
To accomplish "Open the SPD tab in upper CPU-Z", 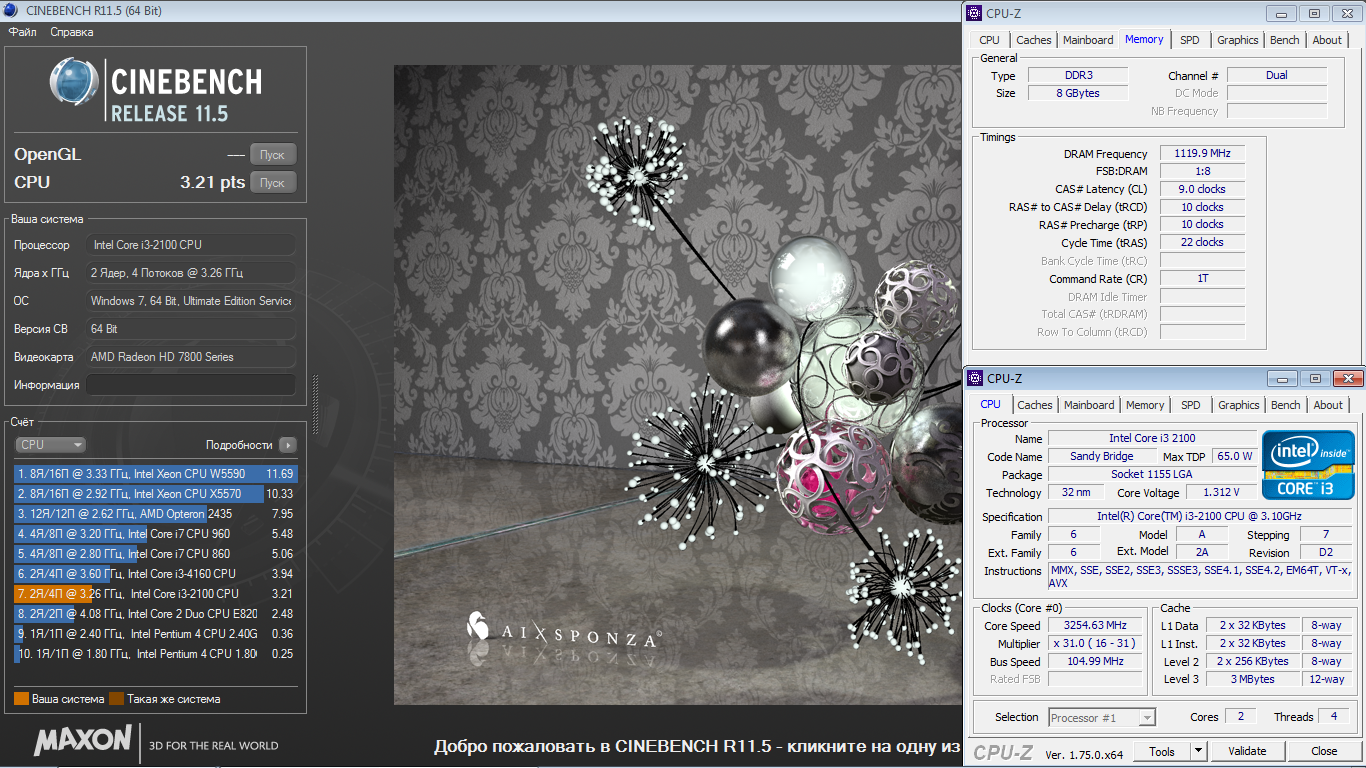I will 1190,40.
